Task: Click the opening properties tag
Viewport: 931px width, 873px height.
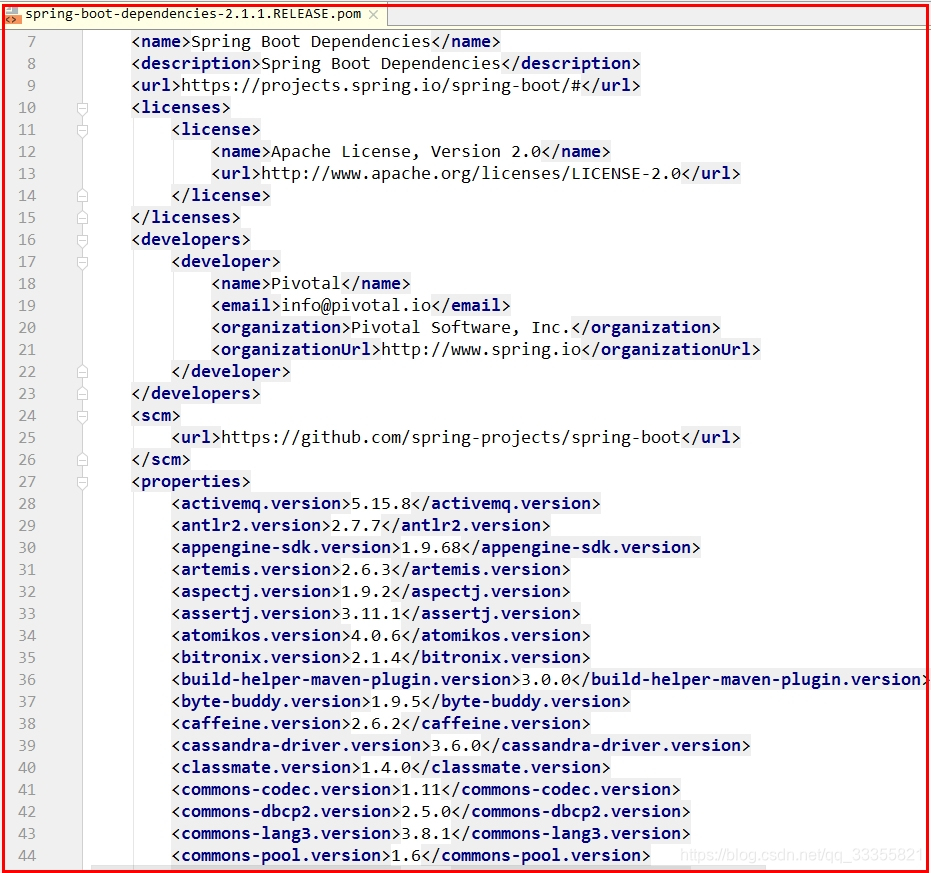Action: click(191, 482)
